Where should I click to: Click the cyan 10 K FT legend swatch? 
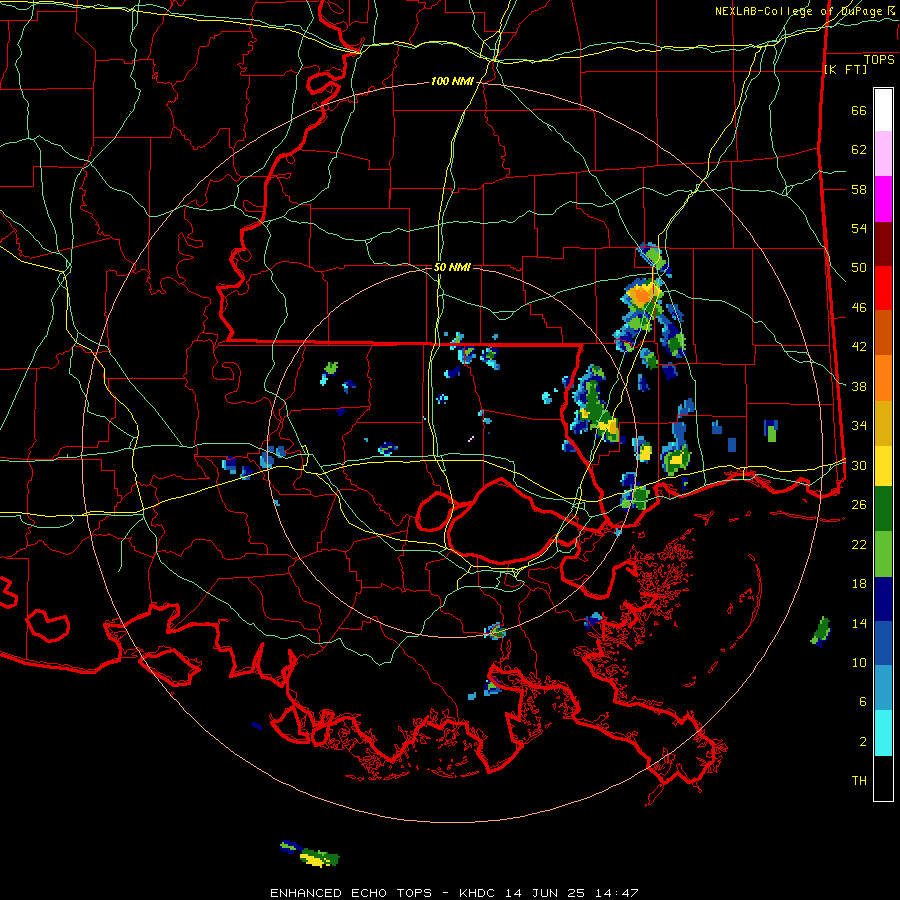click(883, 733)
